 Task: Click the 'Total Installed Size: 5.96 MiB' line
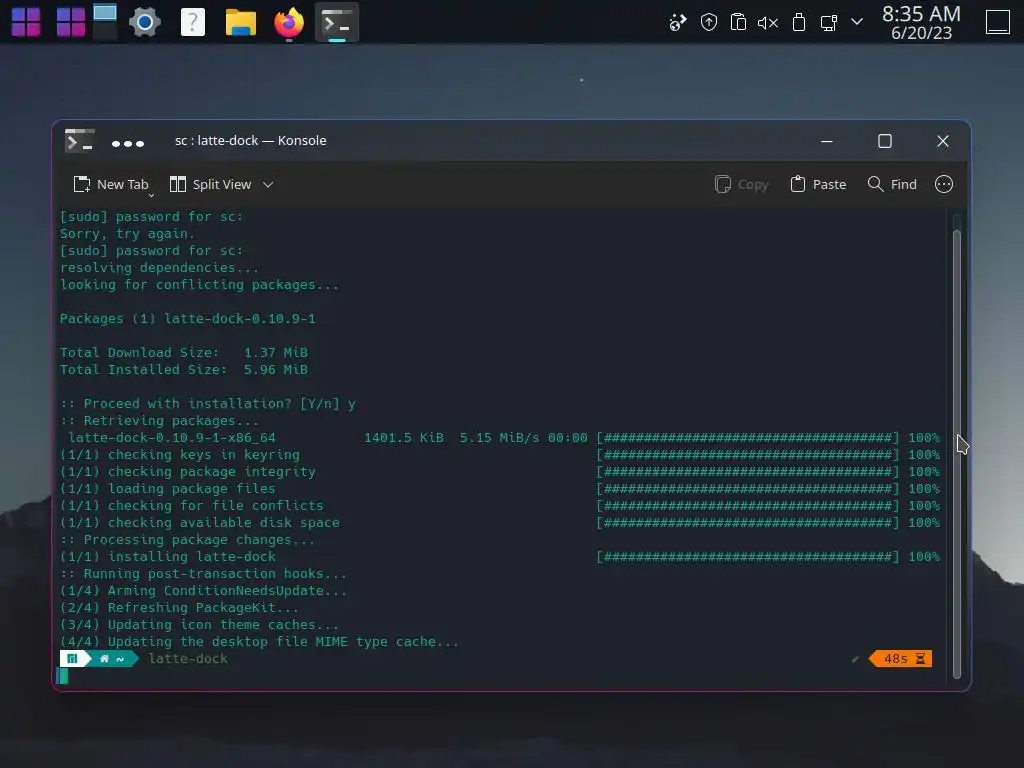[184, 370]
